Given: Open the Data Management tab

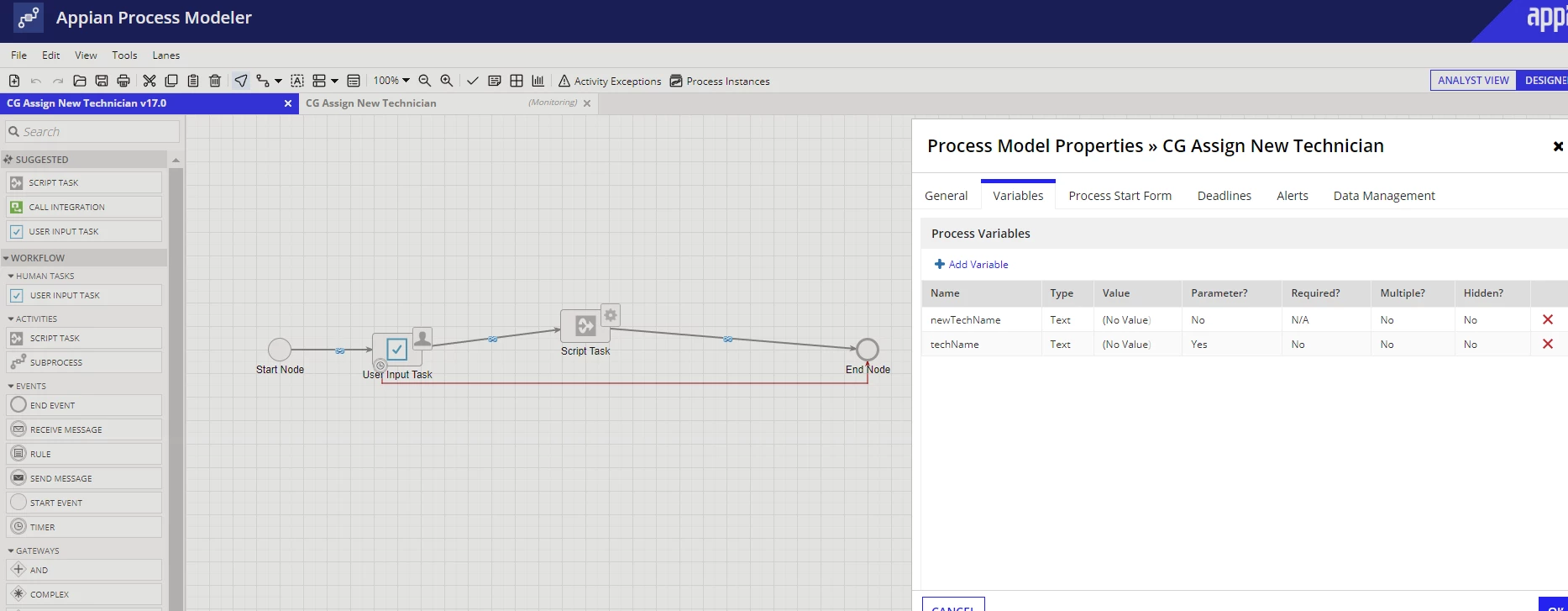Looking at the screenshot, I should coord(1384,196).
